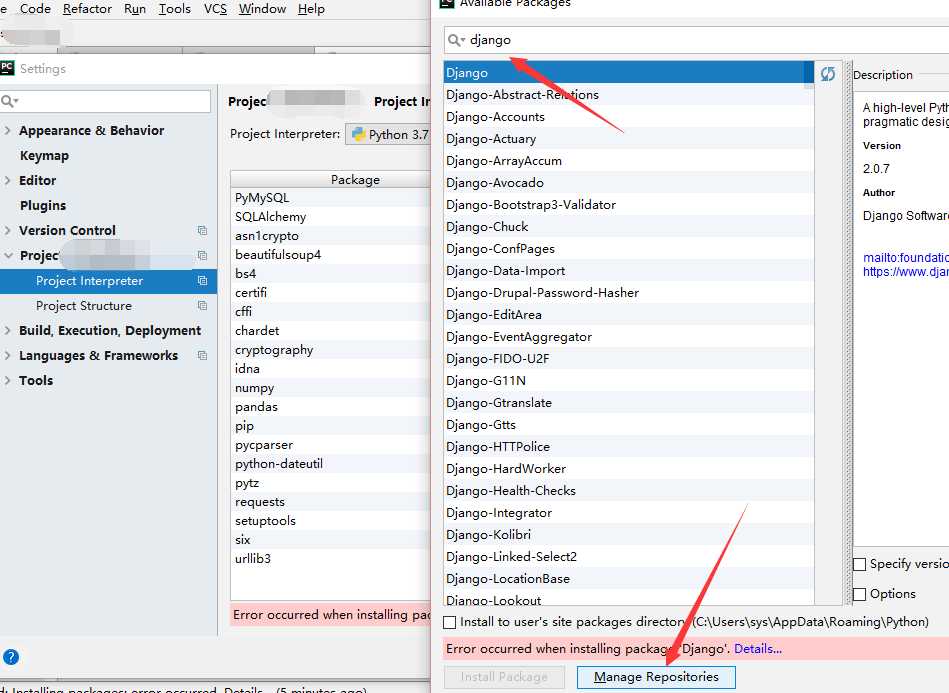Expand the Languages & Frameworks node

(7, 355)
